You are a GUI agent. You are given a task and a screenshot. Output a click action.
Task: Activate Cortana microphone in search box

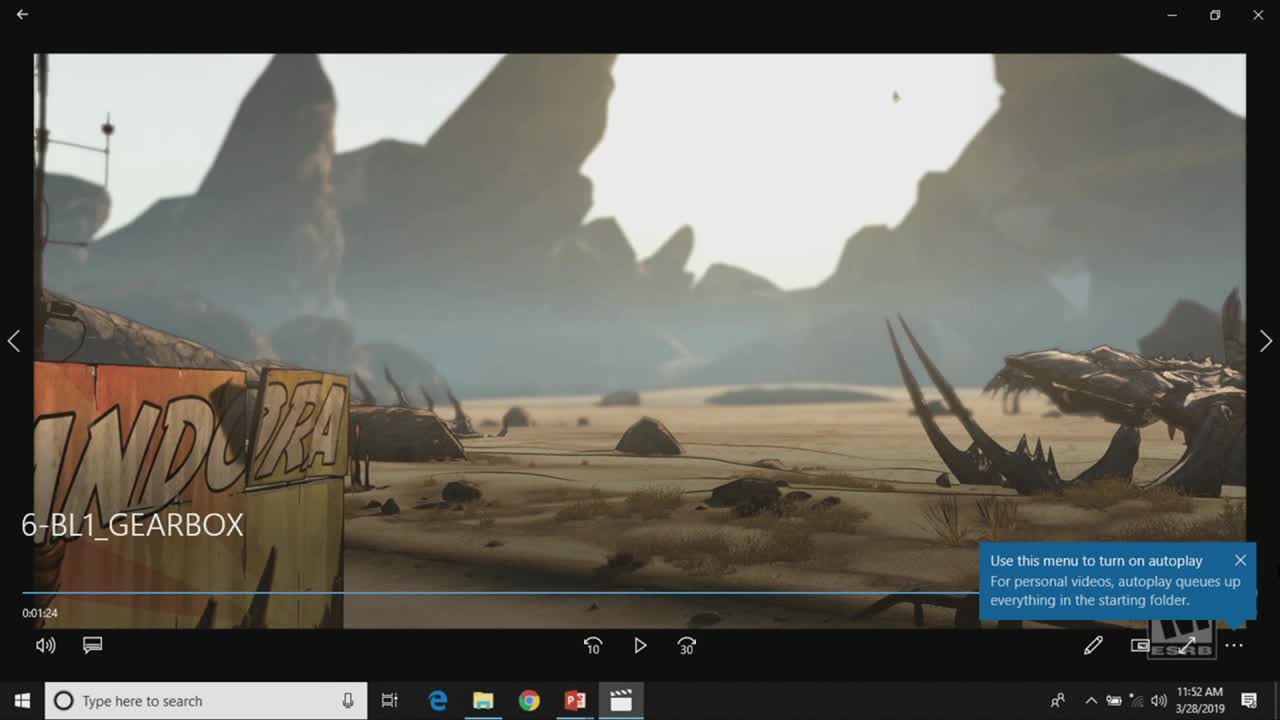[348, 701]
